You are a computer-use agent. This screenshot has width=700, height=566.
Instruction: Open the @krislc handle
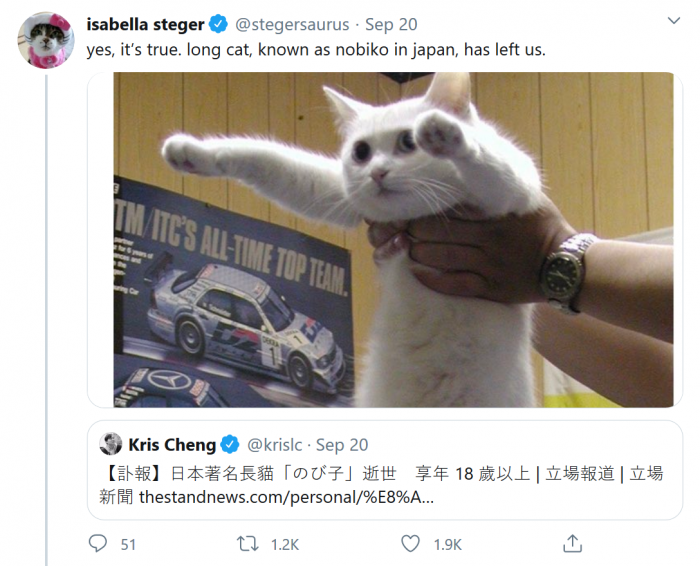click(x=275, y=445)
